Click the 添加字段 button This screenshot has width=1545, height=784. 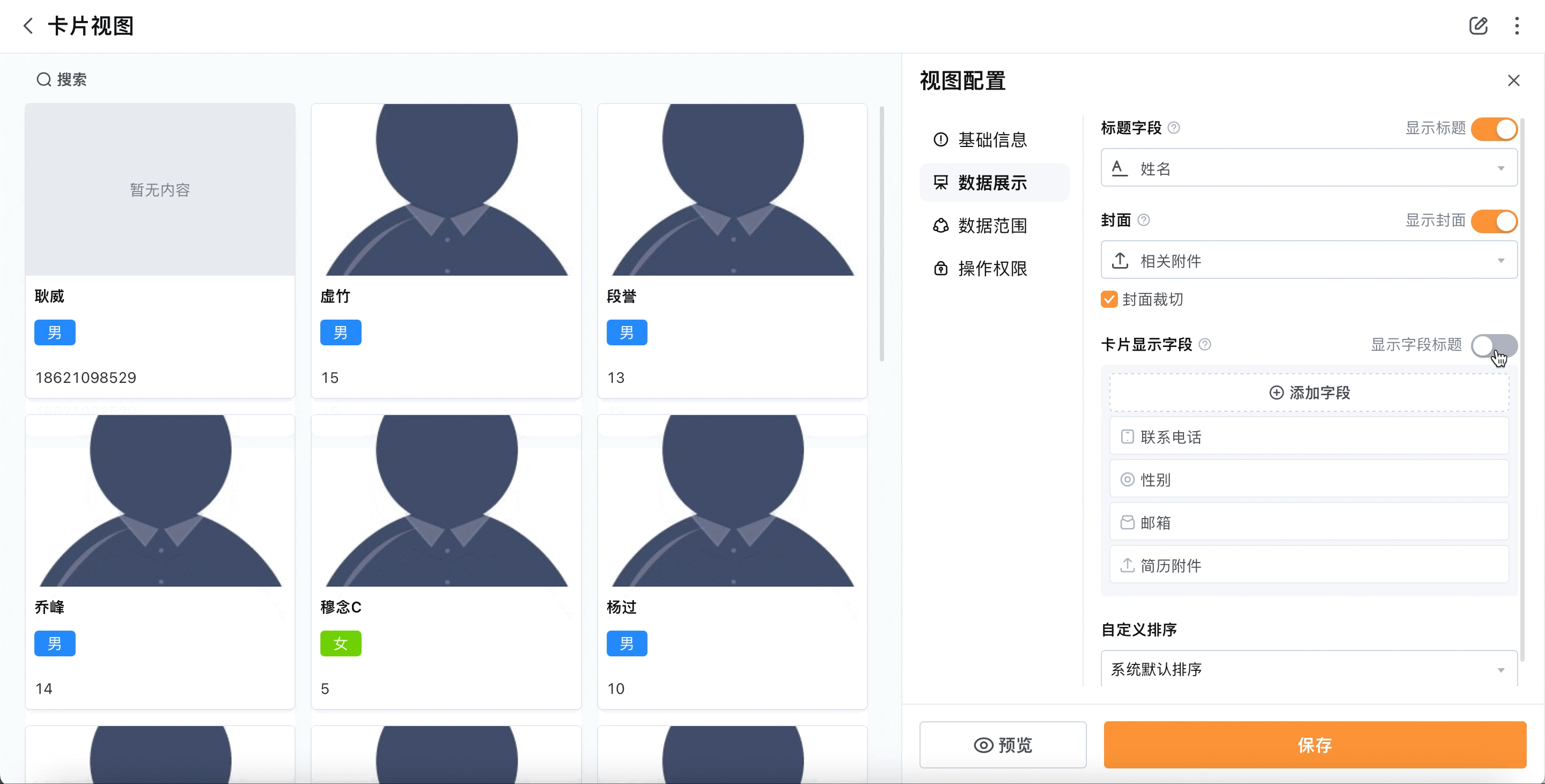pyautogui.click(x=1309, y=393)
